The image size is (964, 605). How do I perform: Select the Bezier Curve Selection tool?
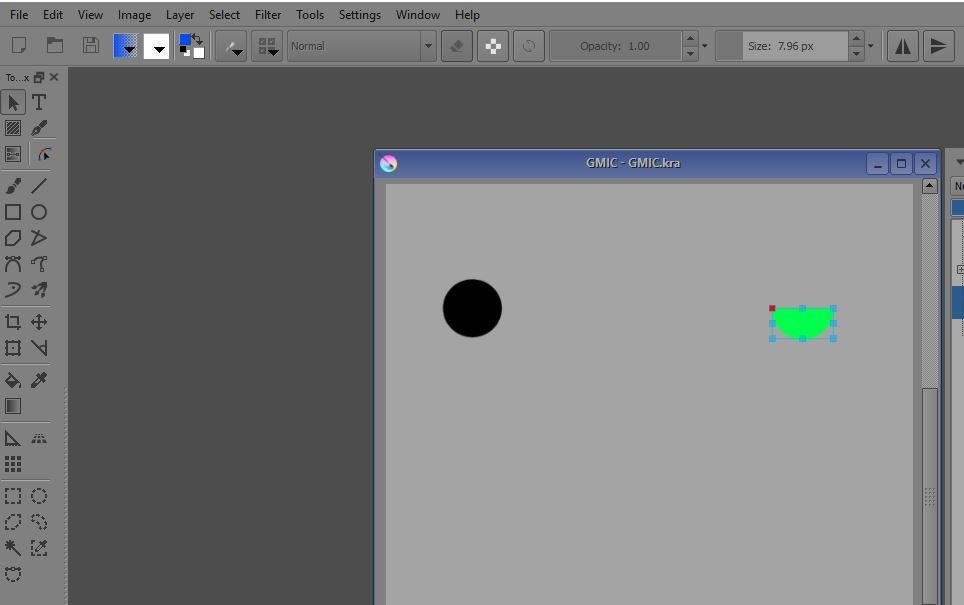pos(13,574)
